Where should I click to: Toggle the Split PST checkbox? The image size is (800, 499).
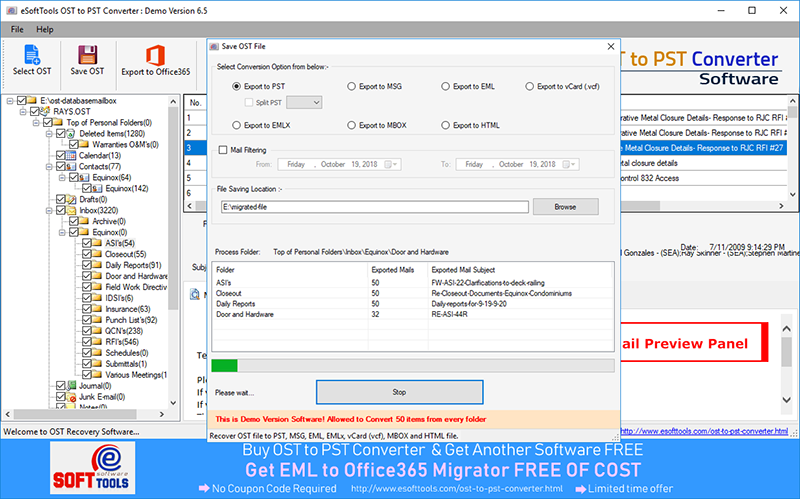pyautogui.click(x=249, y=103)
